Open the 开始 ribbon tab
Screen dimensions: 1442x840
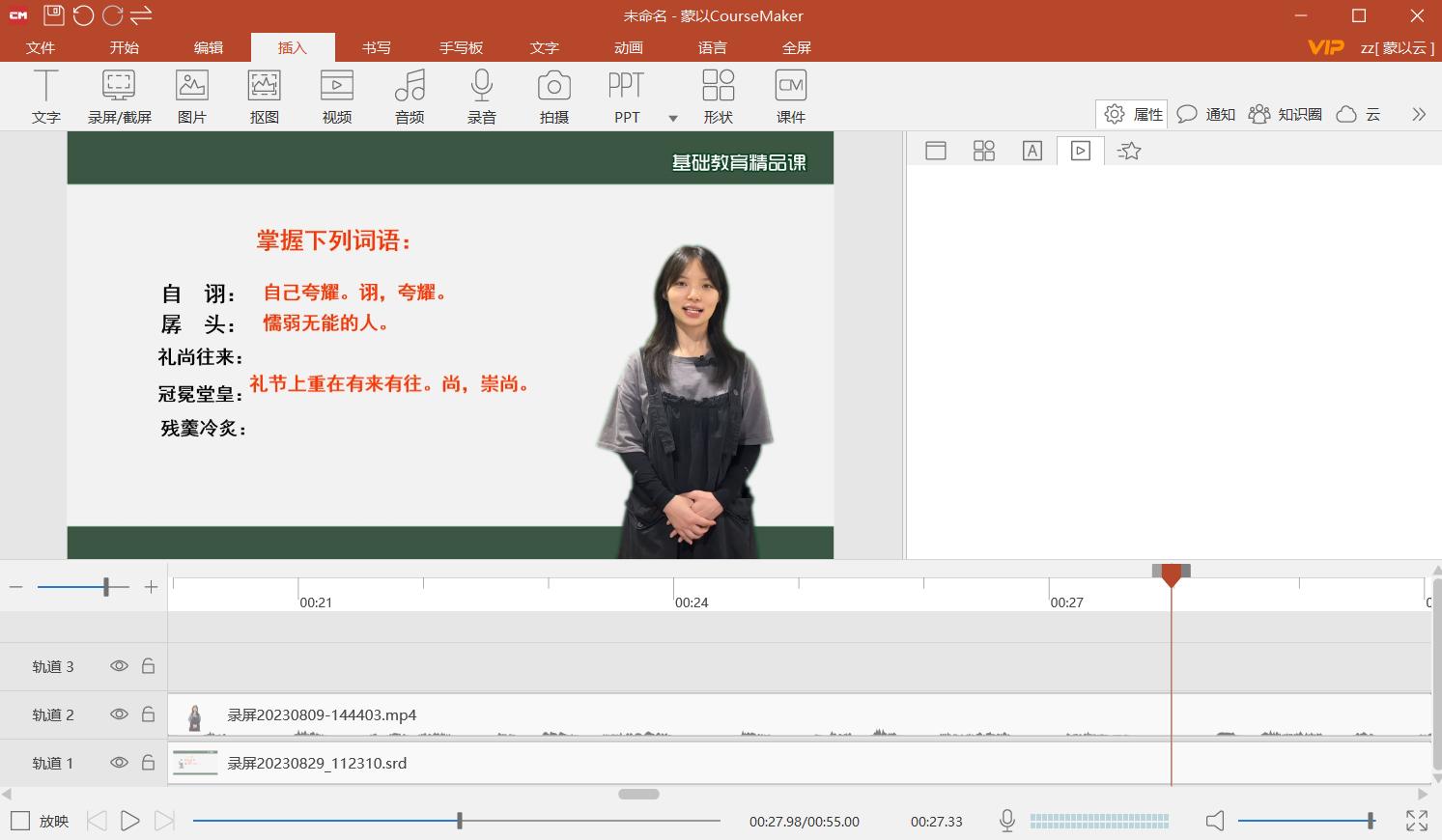coord(124,46)
